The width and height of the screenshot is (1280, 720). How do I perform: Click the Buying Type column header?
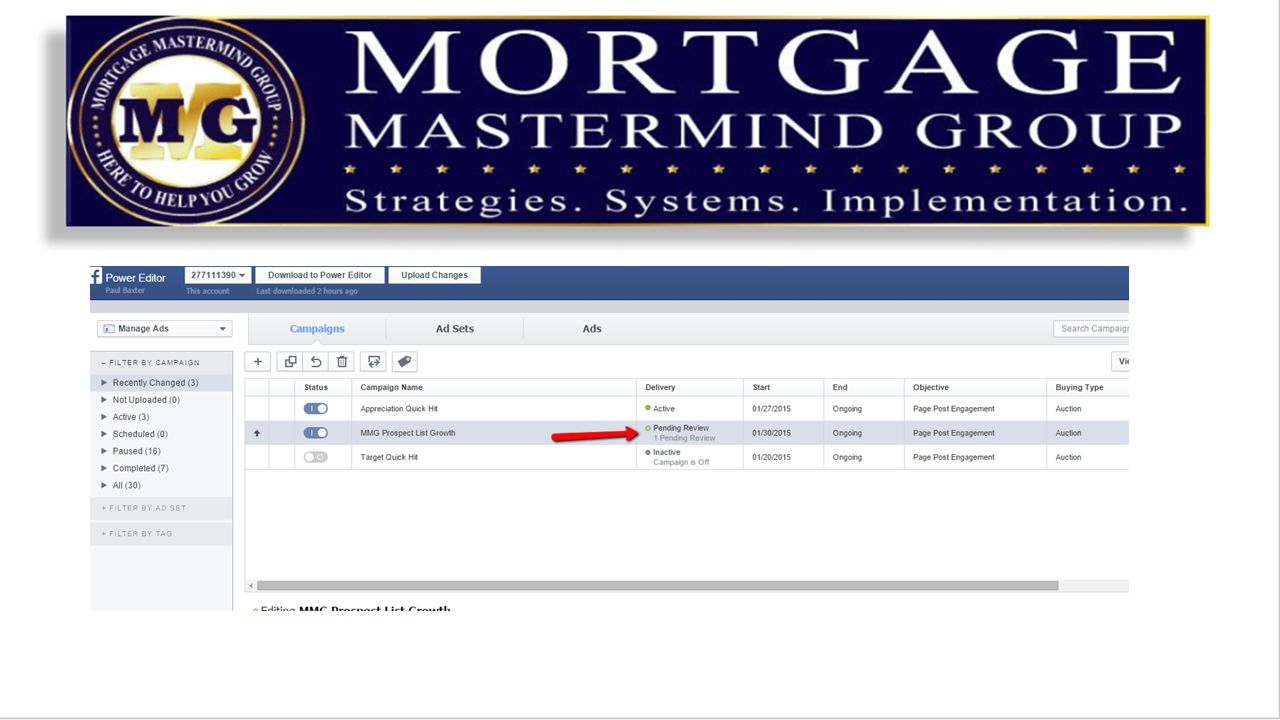pyautogui.click(x=1080, y=387)
